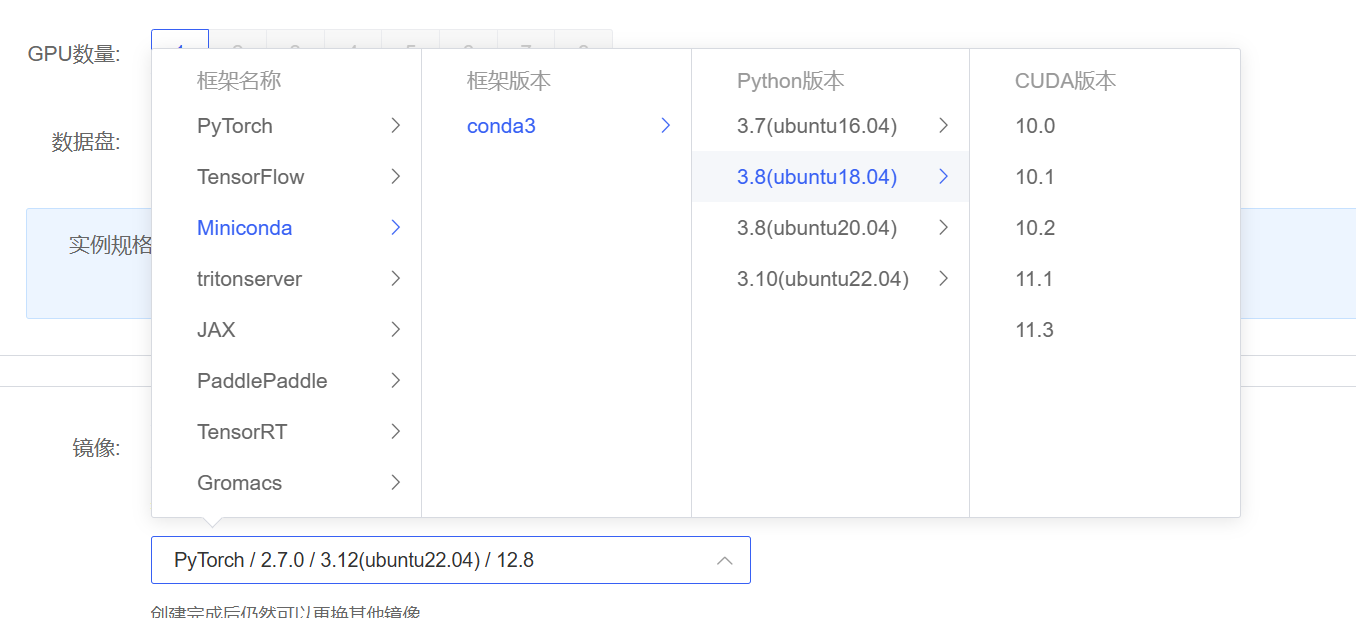This screenshot has height=618, width=1356.
Task: Open the image selector showing PyTorch / 2.7.0
Action: click(x=451, y=560)
